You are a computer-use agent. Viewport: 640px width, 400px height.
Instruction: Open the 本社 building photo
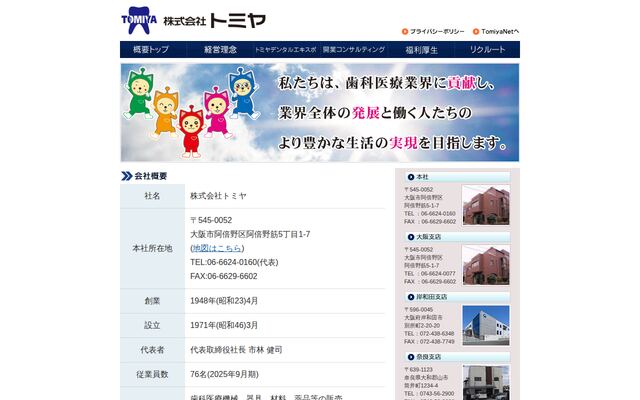(x=486, y=205)
